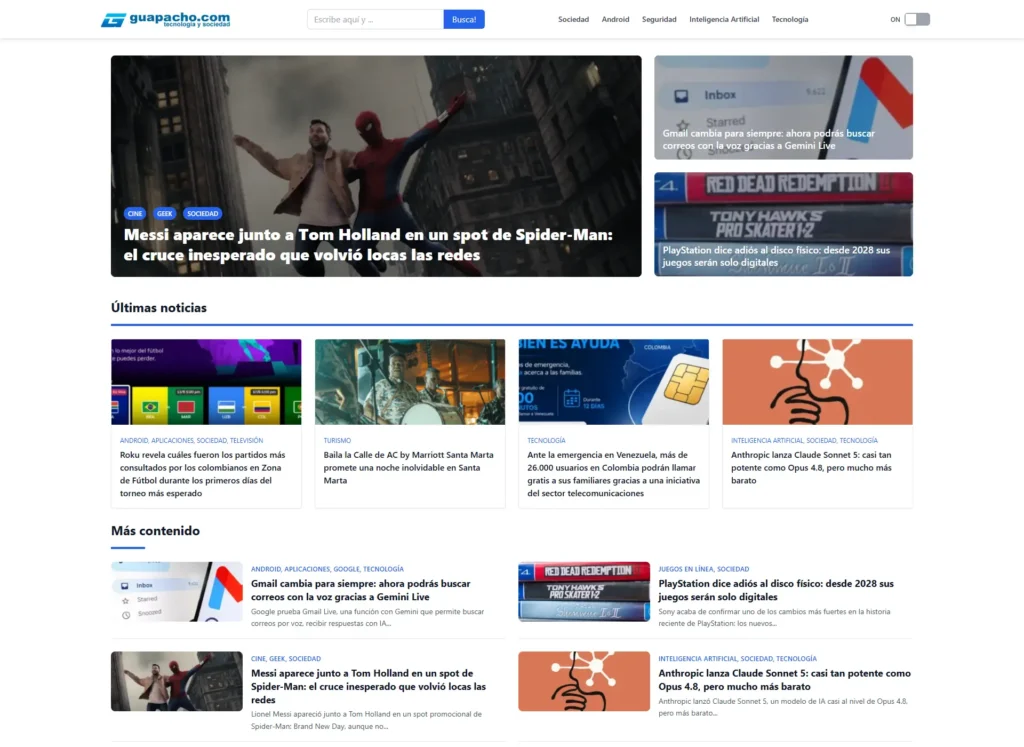Open the 'Google prueba Gmail Live' excerpt text
Viewport: 1024px width, 747px height.
click(x=367, y=618)
